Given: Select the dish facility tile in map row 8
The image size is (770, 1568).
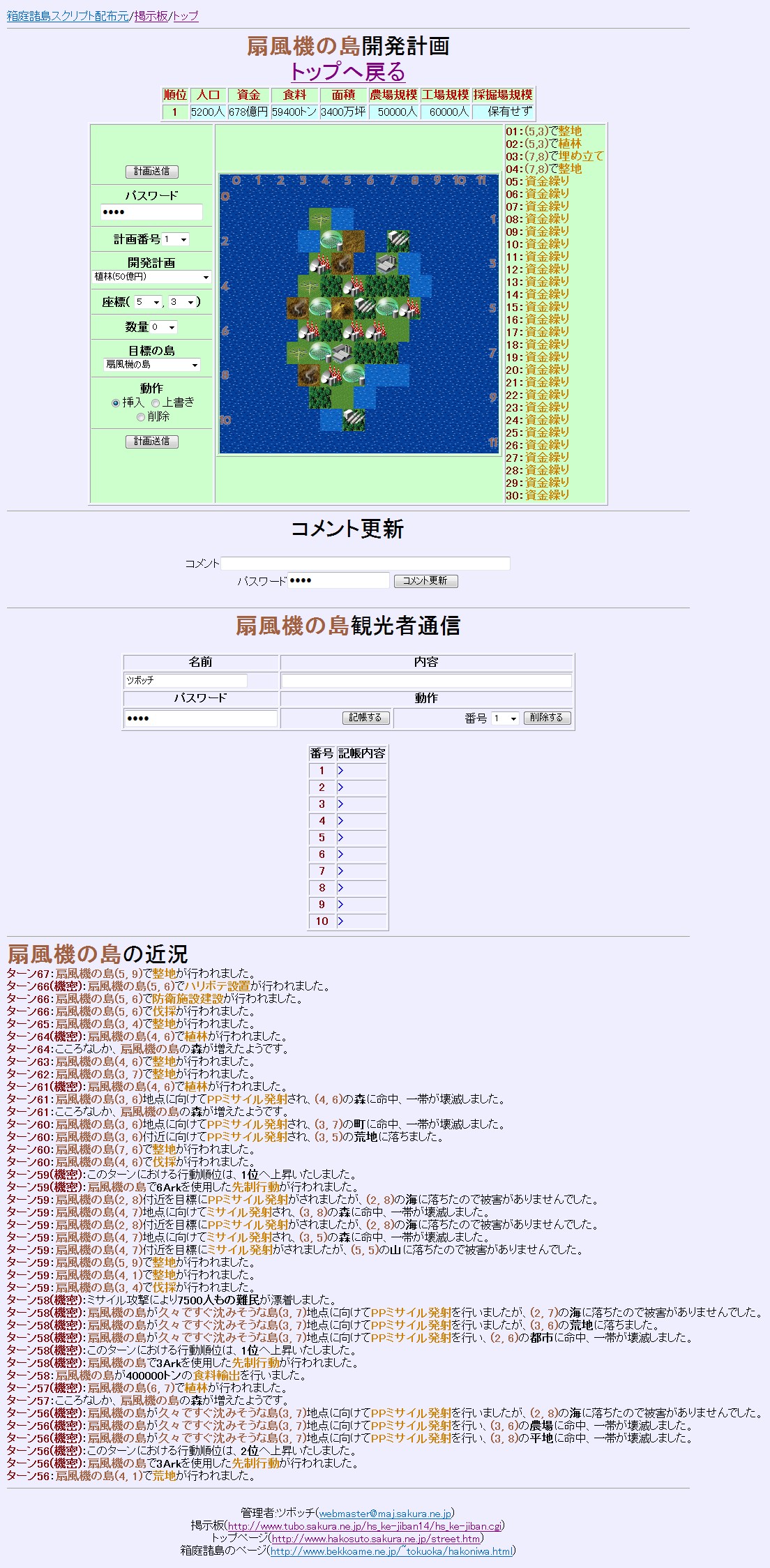Looking at the screenshot, I should (331, 375).
